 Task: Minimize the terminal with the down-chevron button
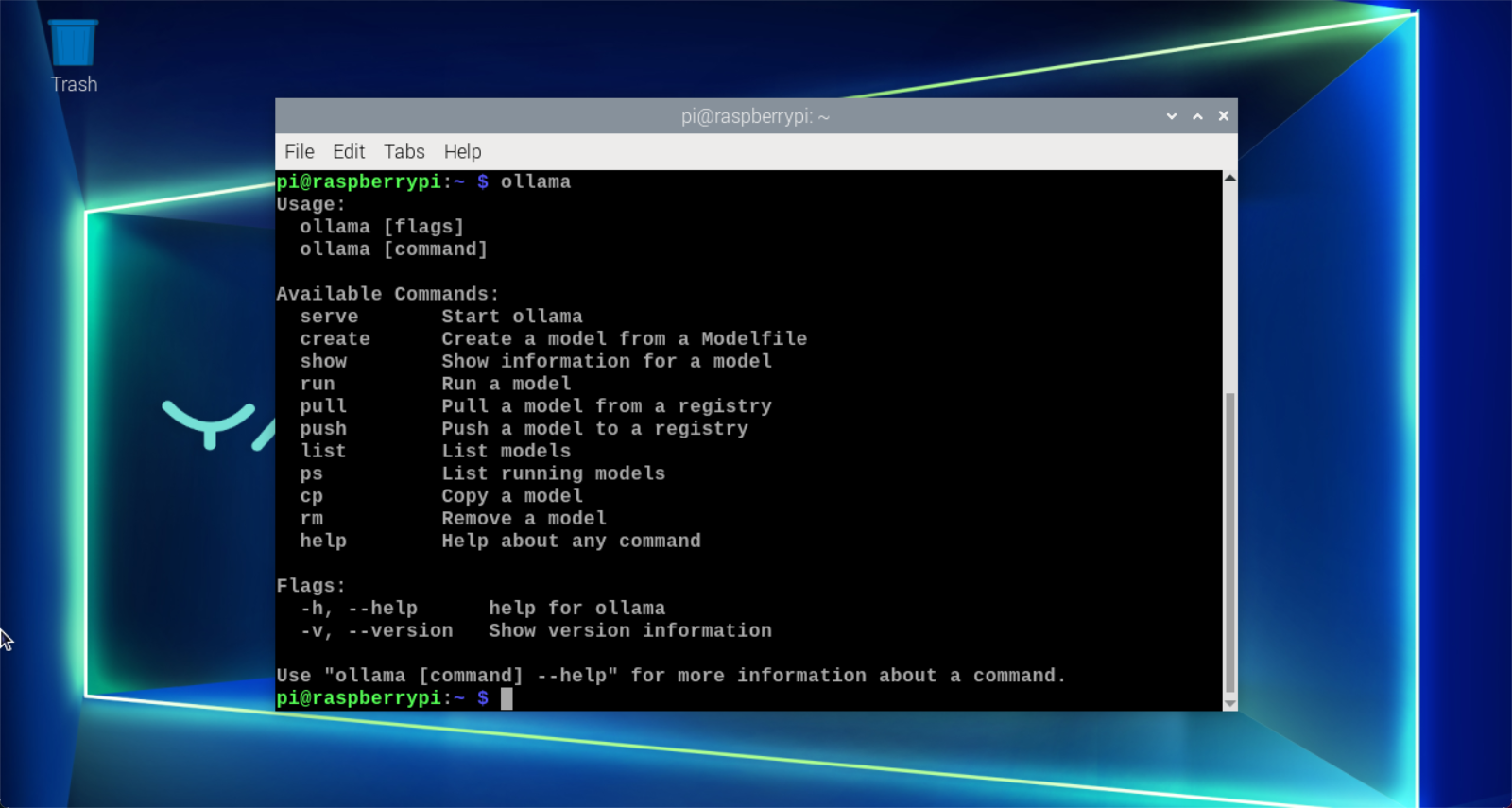(x=1172, y=116)
